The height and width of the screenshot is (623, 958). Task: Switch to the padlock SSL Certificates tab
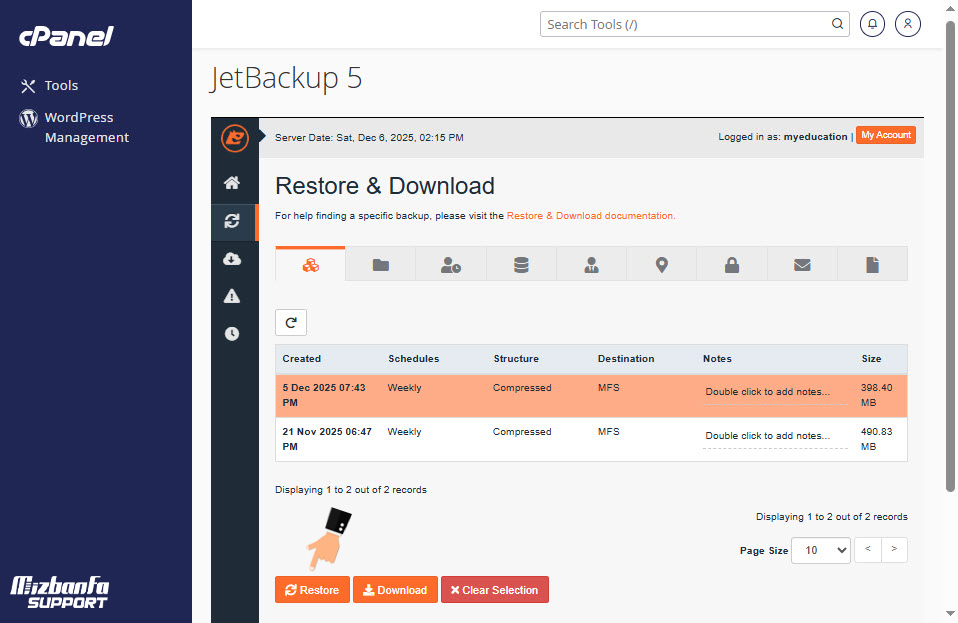click(x=732, y=265)
